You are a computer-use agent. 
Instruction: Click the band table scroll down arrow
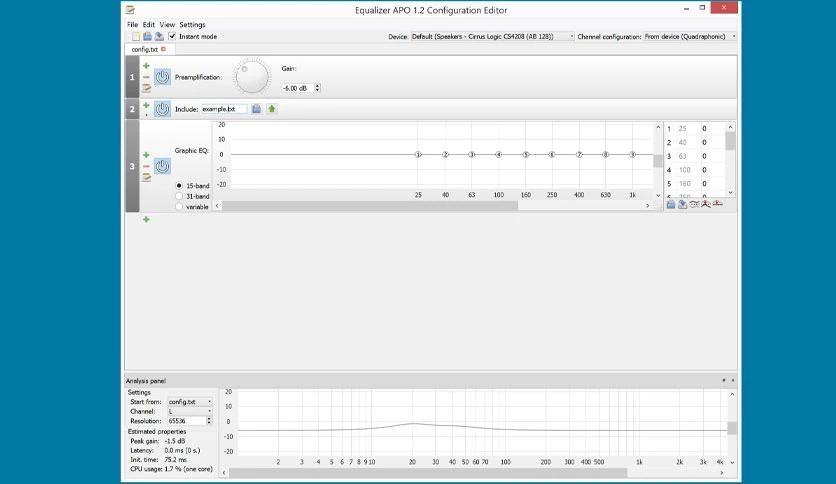click(x=730, y=192)
